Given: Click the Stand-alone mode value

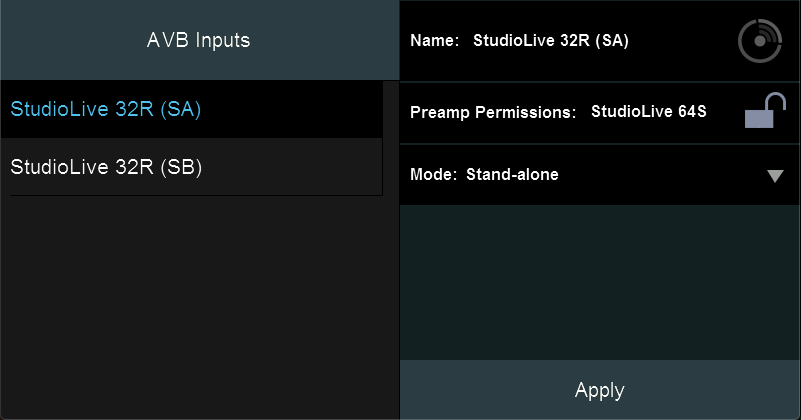Looking at the screenshot, I should pyautogui.click(x=512, y=175).
